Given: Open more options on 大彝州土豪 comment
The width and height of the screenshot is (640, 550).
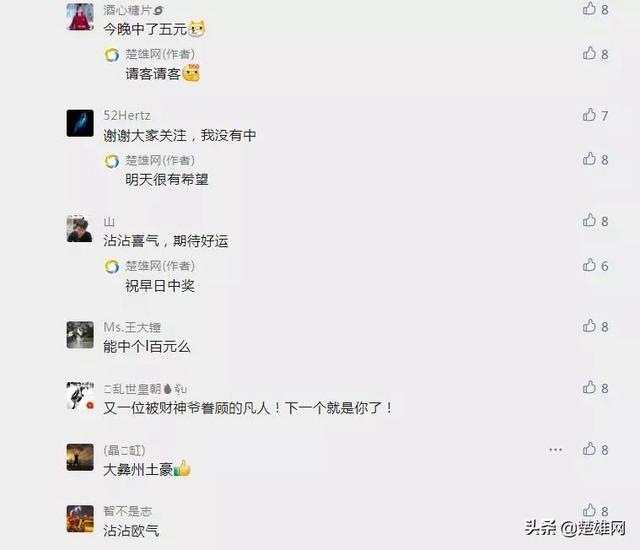Looking at the screenshot, I should (x=556, y=450).
